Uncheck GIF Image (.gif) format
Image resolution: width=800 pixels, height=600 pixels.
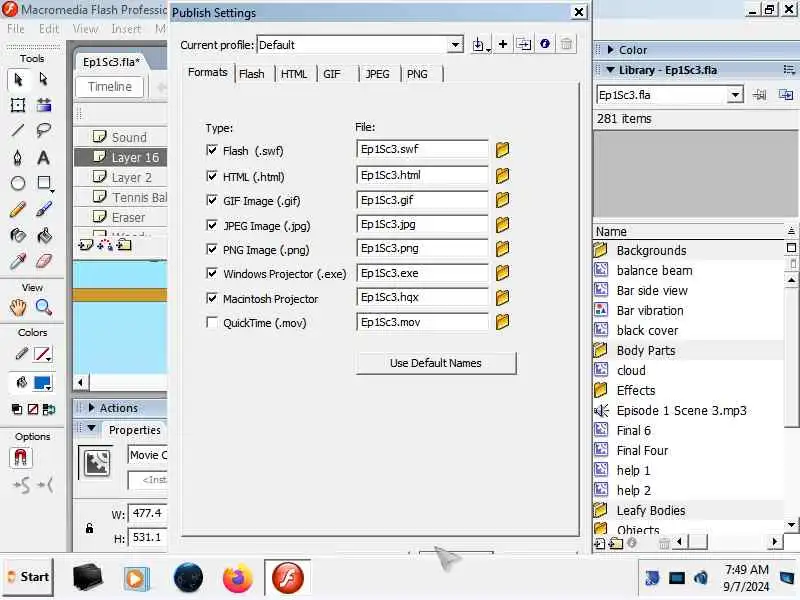[x=212, y=200]
